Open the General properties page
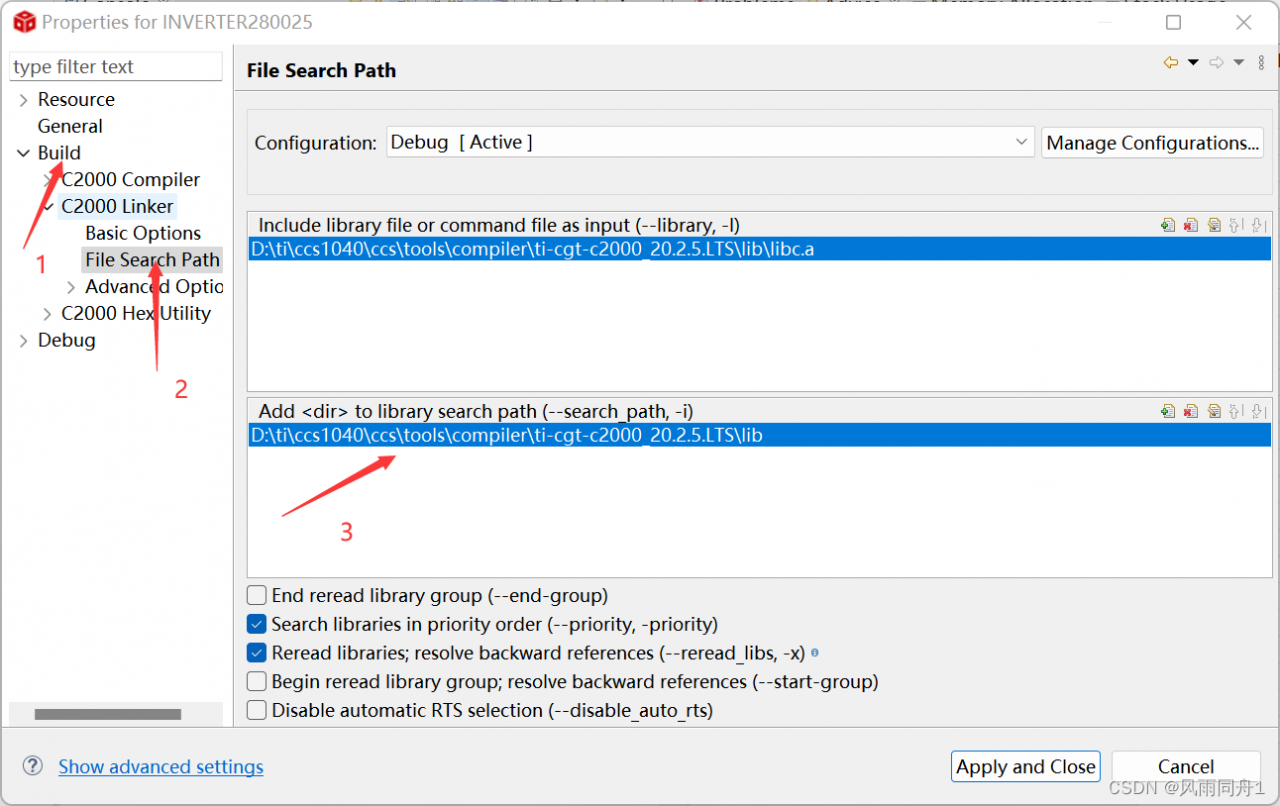Viewport: 1280px width, 806px height. pyautogui.click(x=70, y=126)
